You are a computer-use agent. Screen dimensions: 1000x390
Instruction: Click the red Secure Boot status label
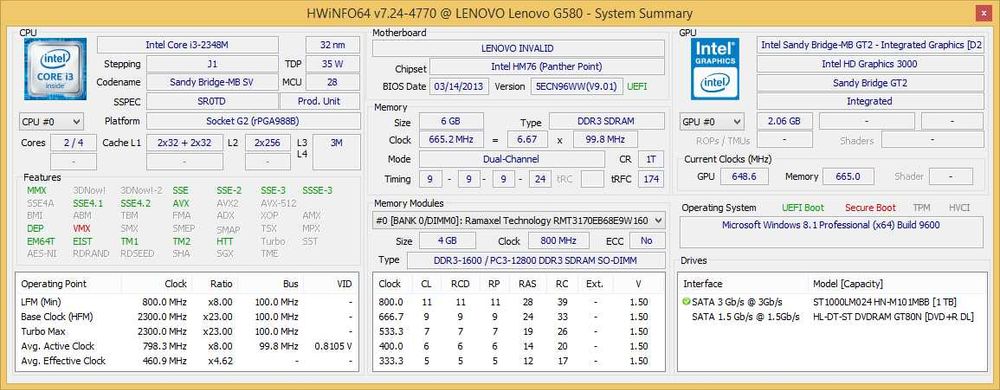870,208
